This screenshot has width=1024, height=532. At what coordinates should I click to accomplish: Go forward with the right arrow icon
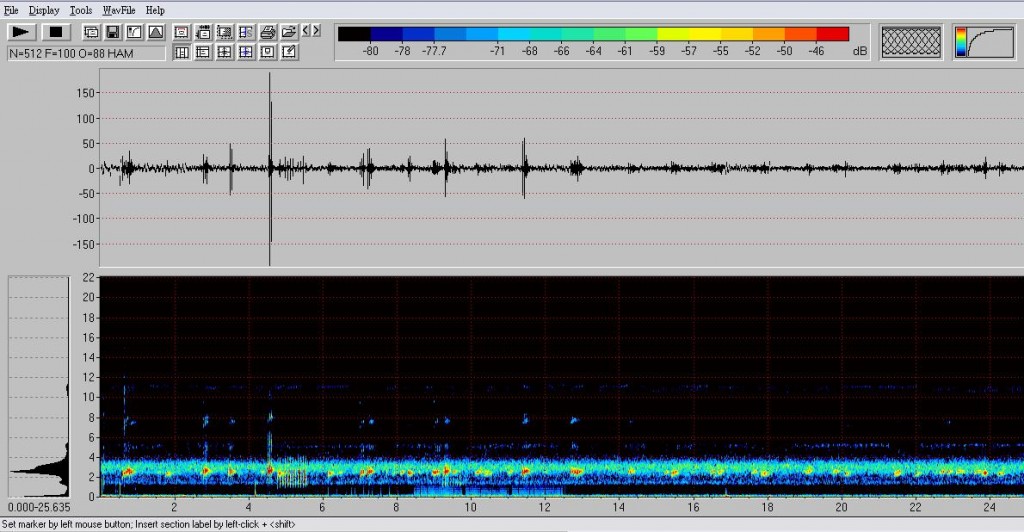pos(316,31)
